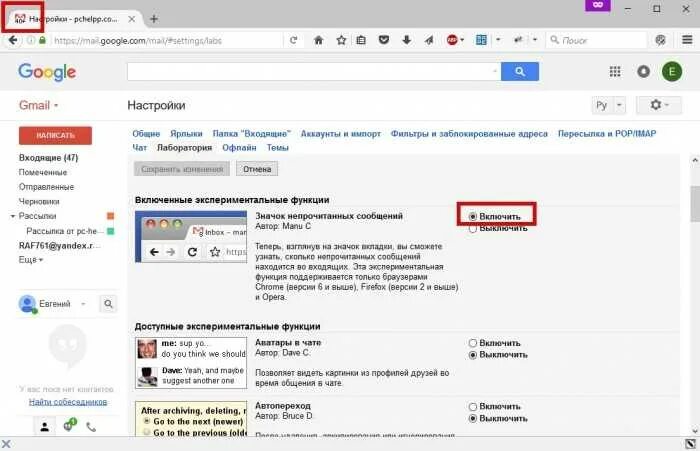
Task: Bookmark this page with the star icon
Action: (x=342, y=40)
